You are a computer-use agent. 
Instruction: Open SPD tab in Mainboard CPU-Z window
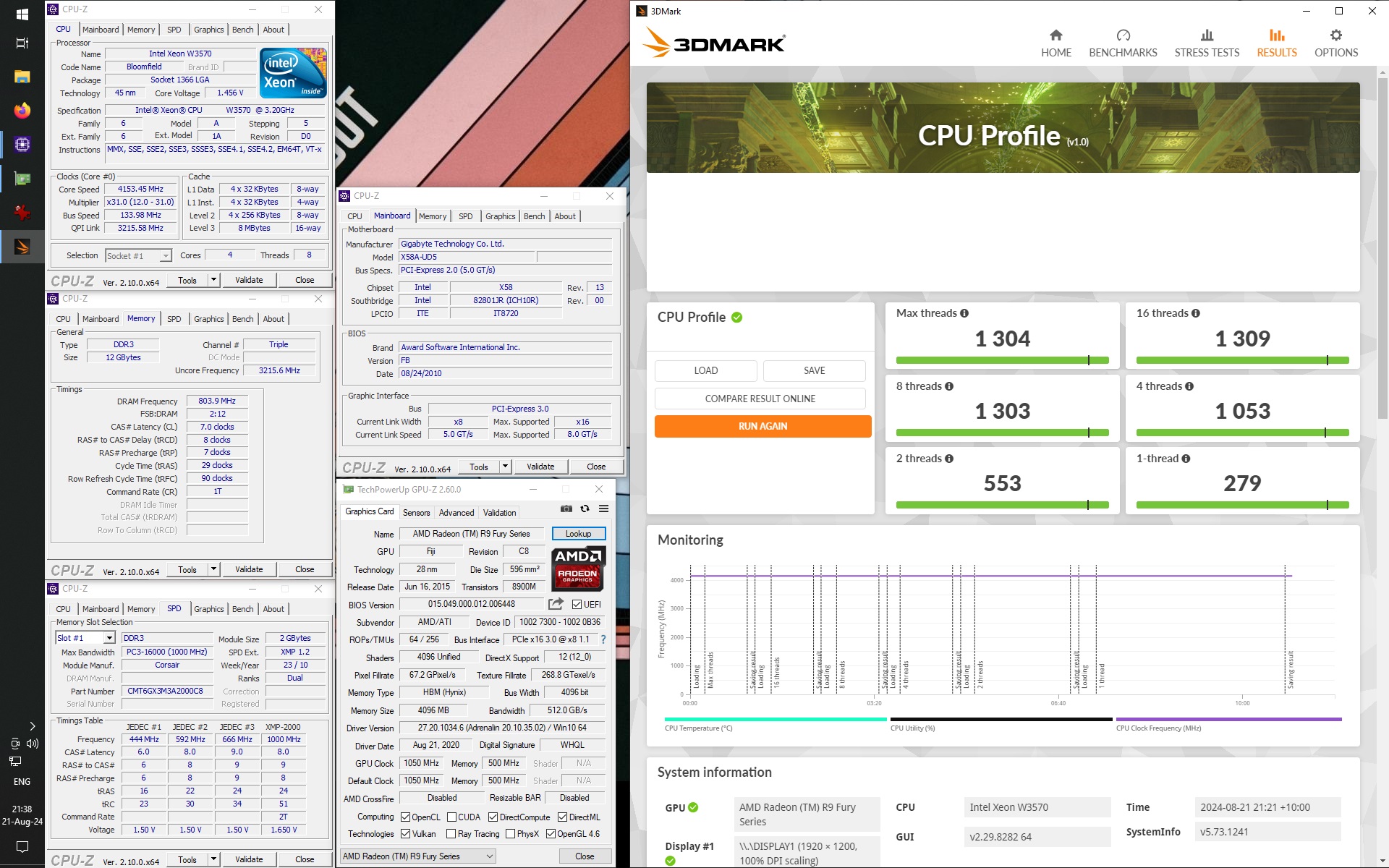pos(465,216)
